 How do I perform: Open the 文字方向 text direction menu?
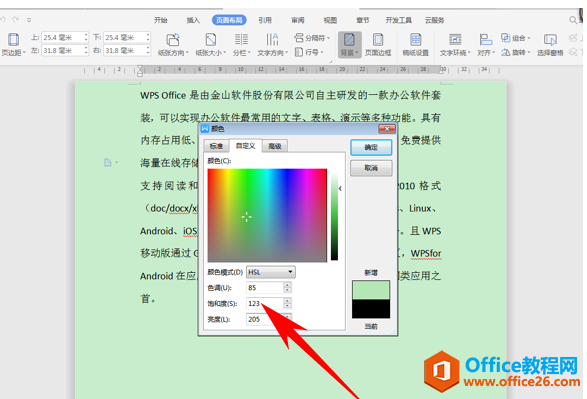point(272,44)
